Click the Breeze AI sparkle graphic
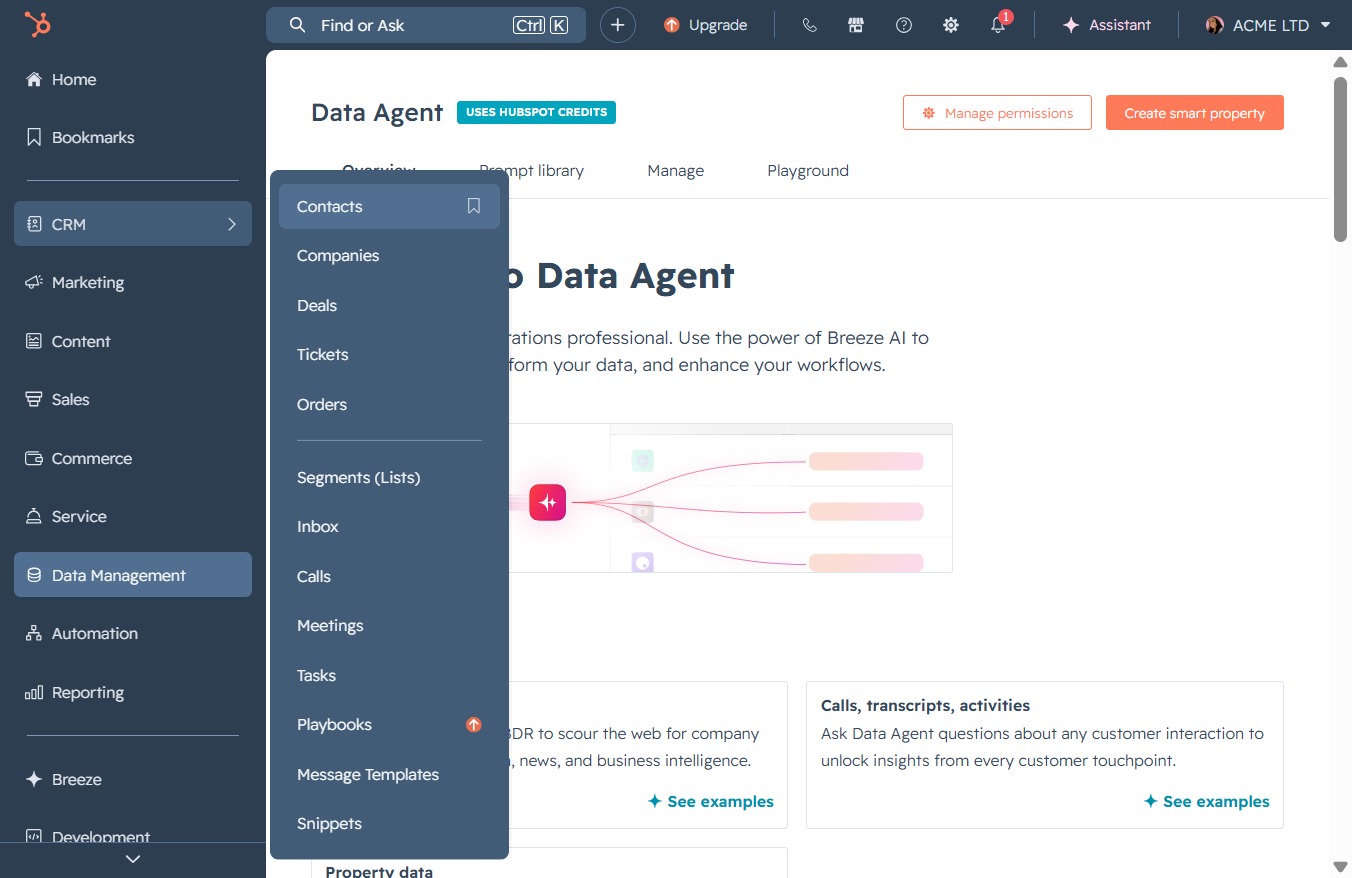Image resolution: width=1352 pixels, height=878 pixels. (548, 502)
